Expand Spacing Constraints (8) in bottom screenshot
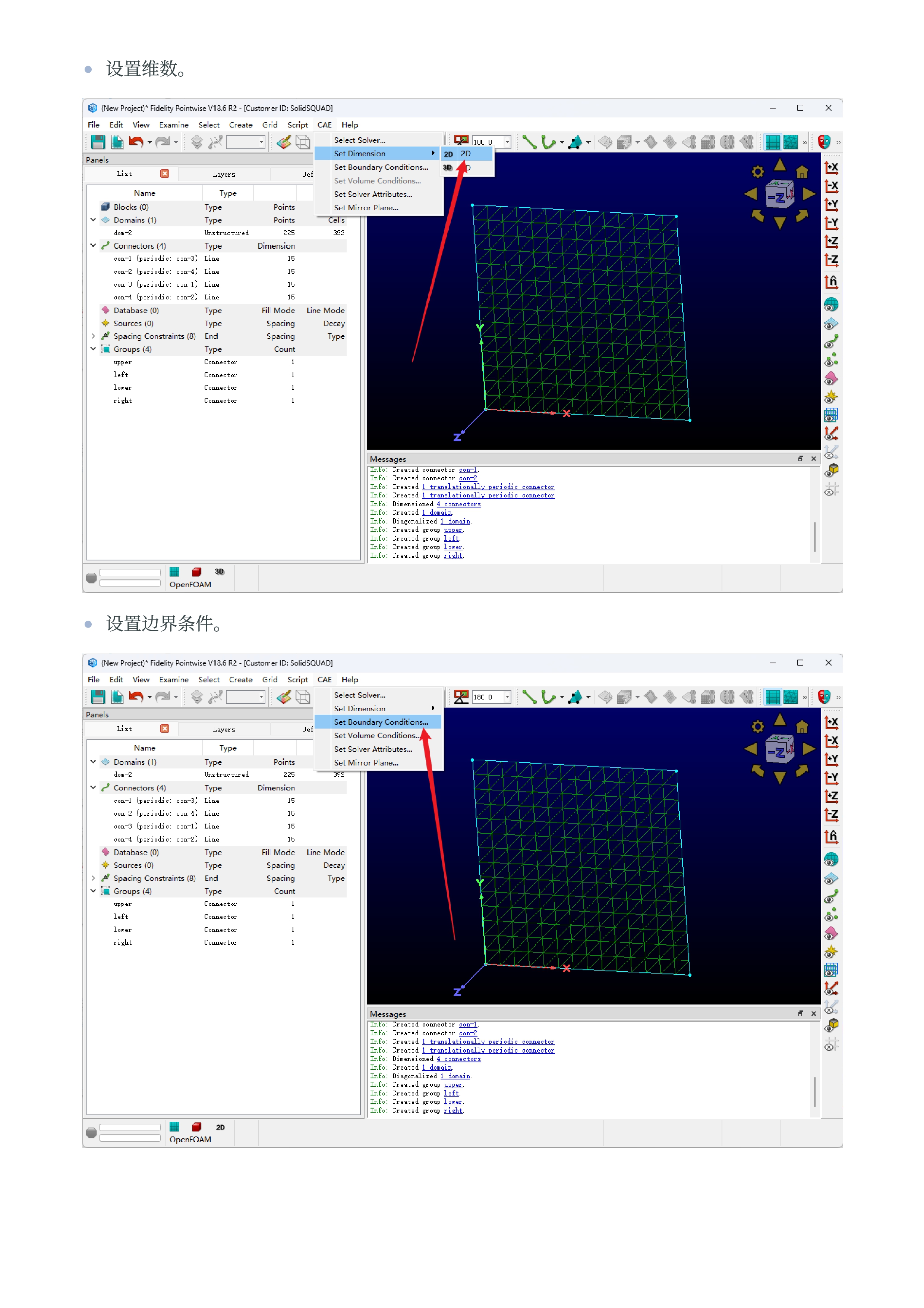Screen dimensions: 924x1308 coord(93,878)
